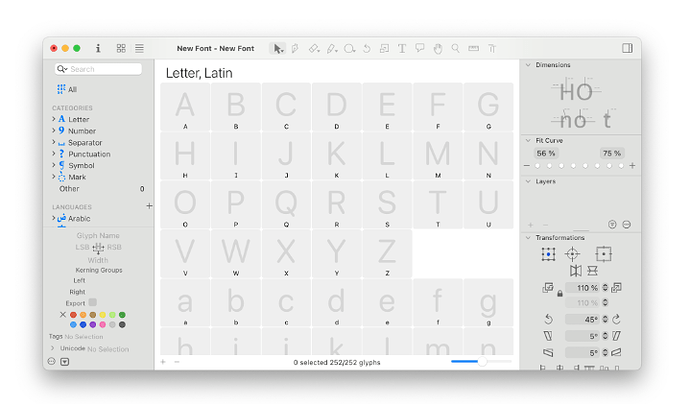Select the Measurement ruler tool

(473, 48)
